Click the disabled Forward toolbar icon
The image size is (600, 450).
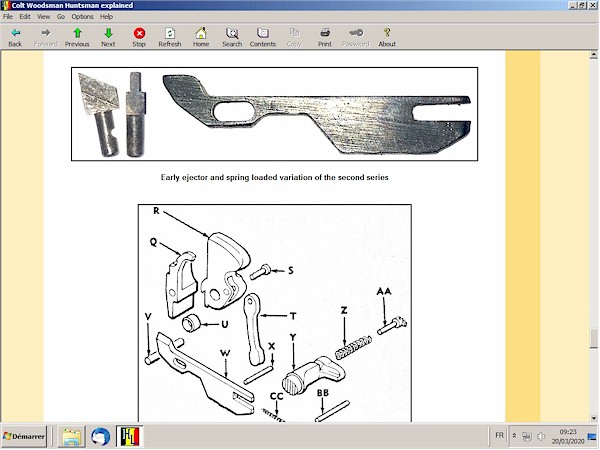click(46, 33)
